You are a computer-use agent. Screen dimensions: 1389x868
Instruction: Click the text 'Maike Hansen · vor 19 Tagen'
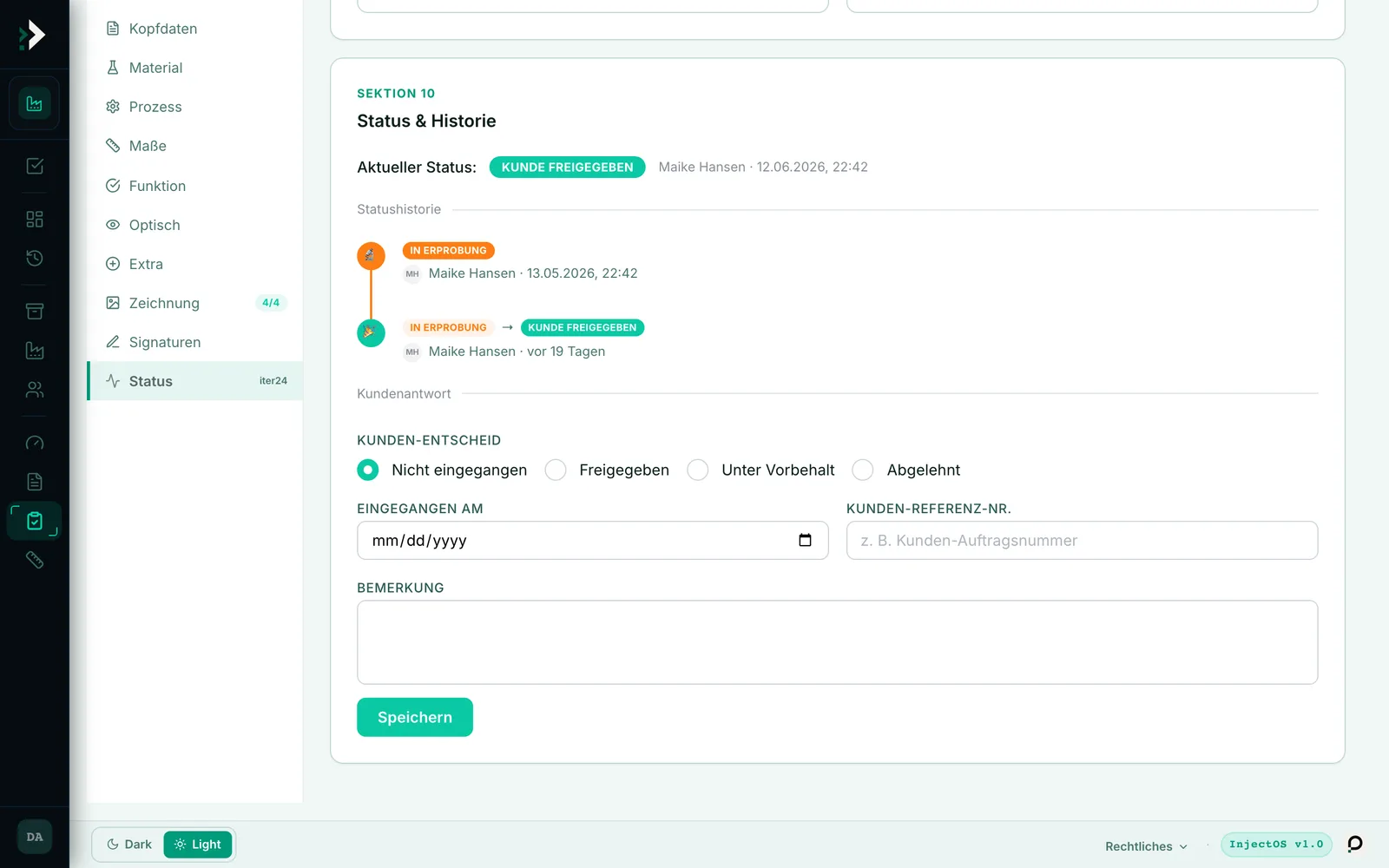click(x=517, y=352)
